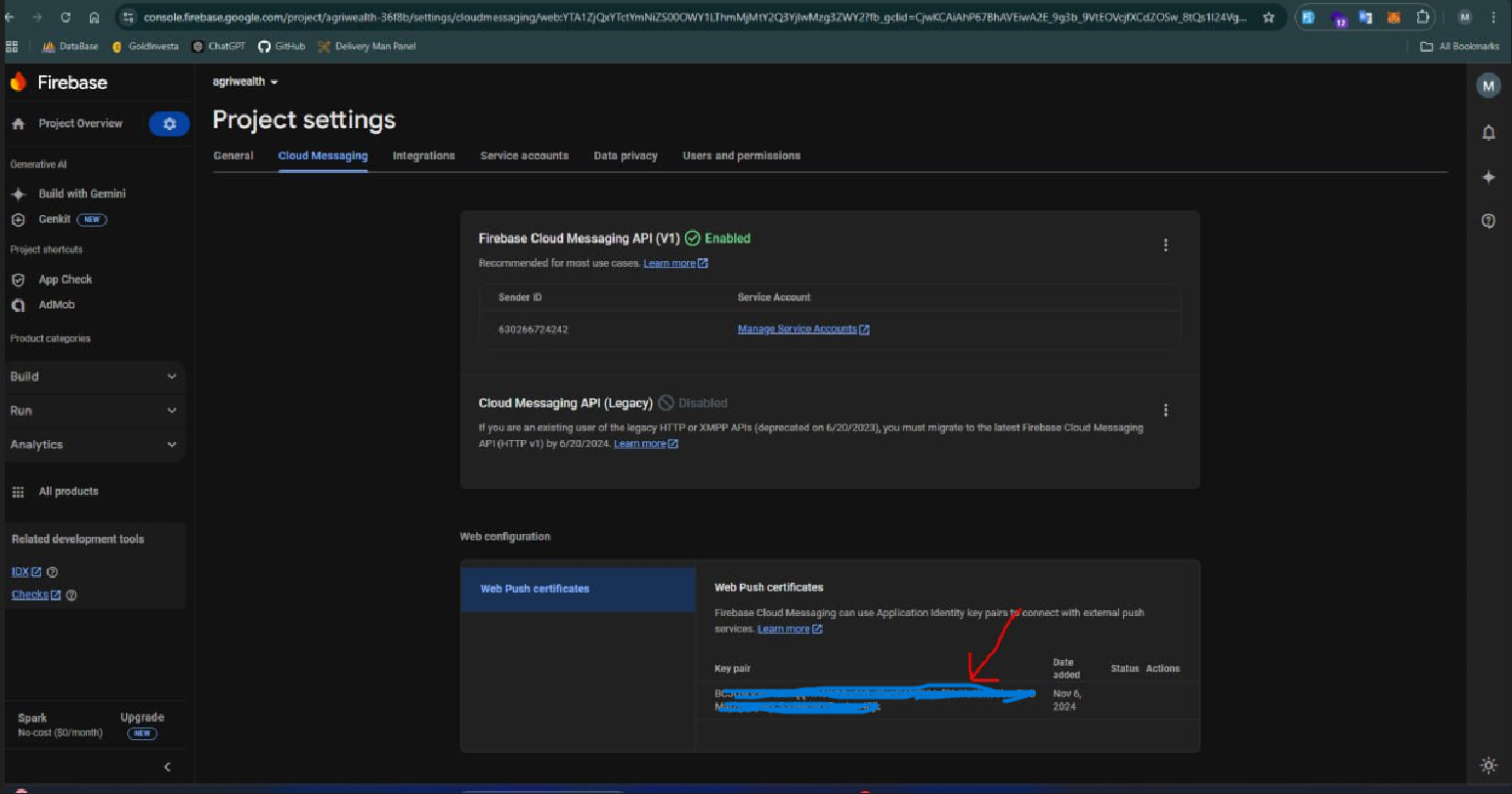Expand the Run category
The height and width of the screenshot is (794, 1512).
tap(94, 411)
